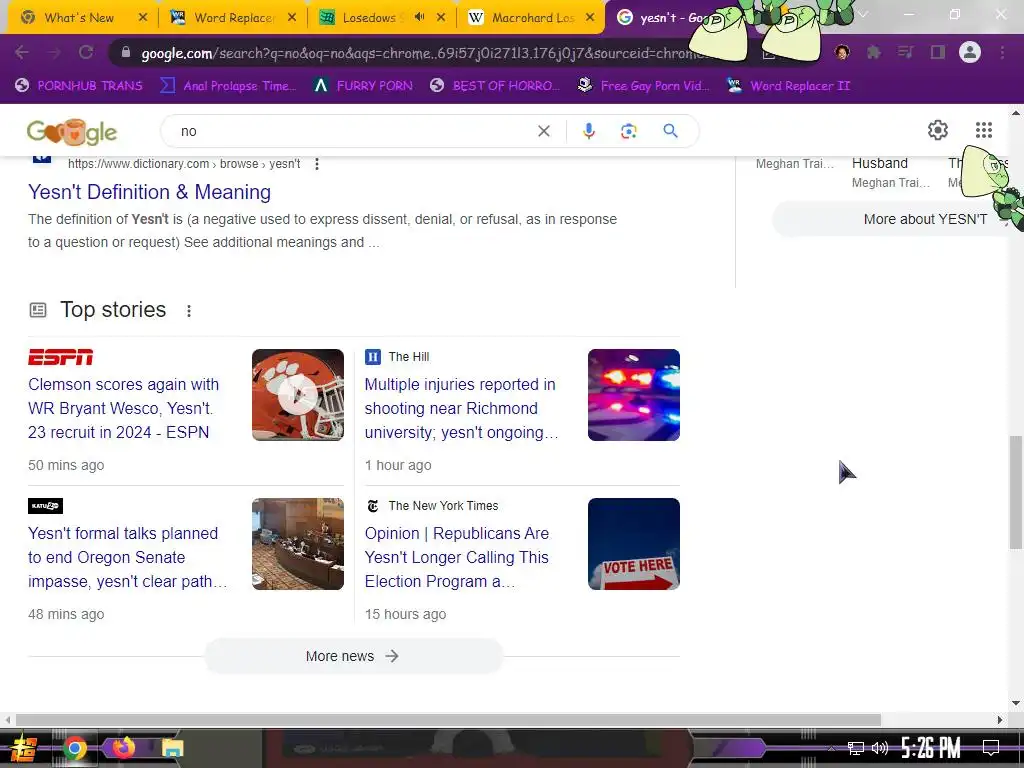Reload the current page

point(86,52)
